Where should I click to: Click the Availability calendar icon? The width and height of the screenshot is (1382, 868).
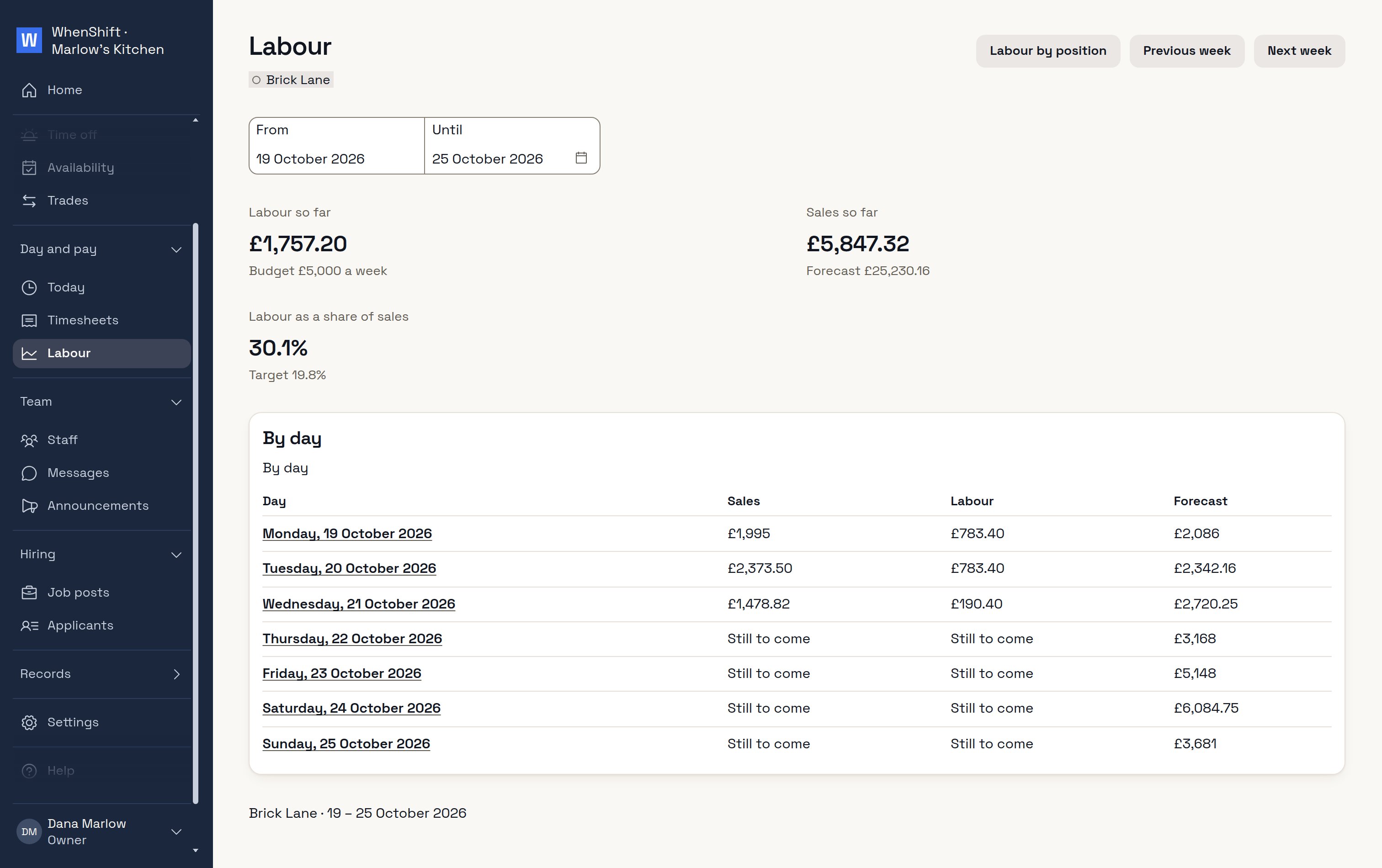[x=29, y=168]
